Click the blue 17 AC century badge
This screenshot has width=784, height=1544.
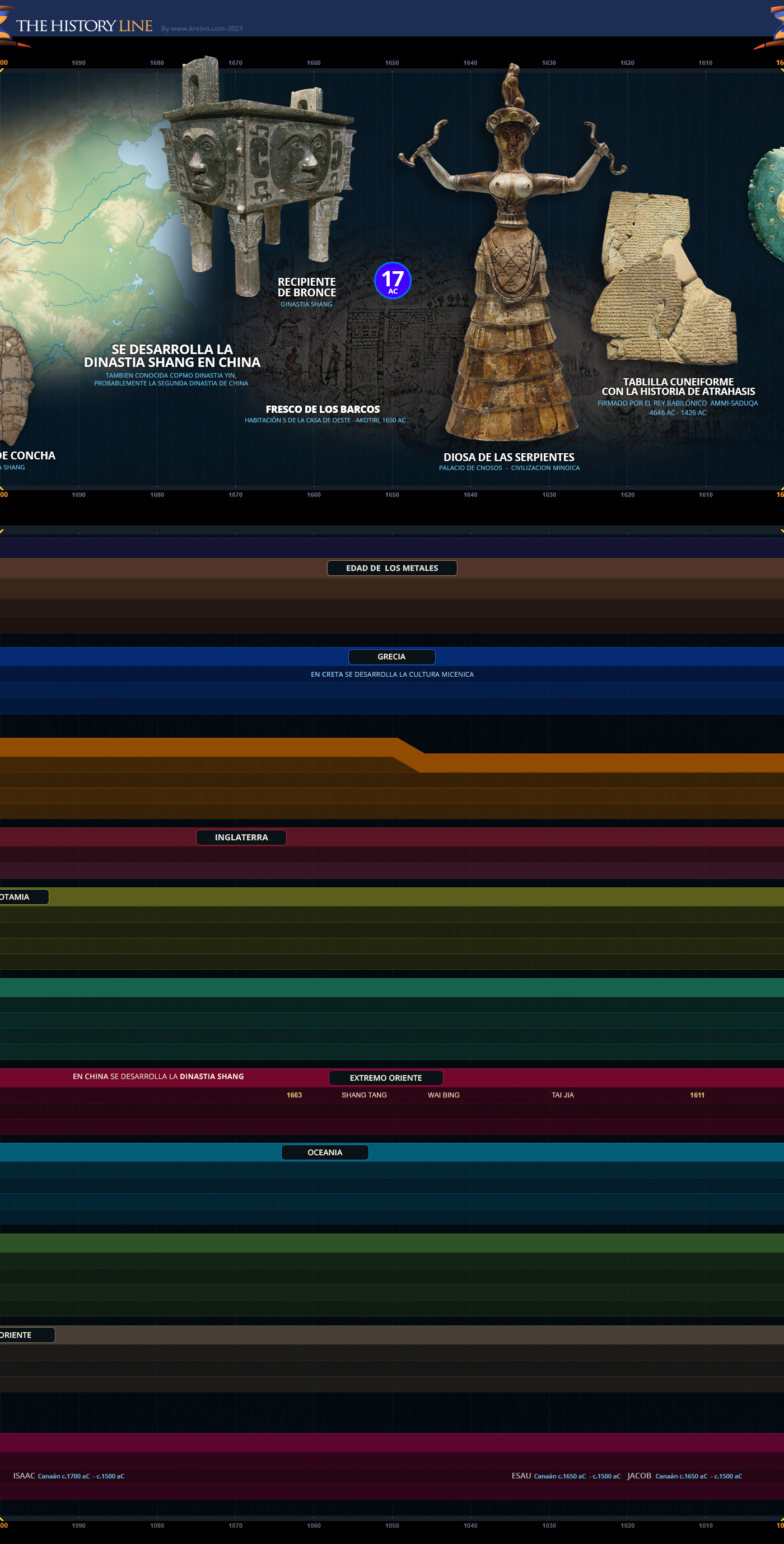pos(393,280)
